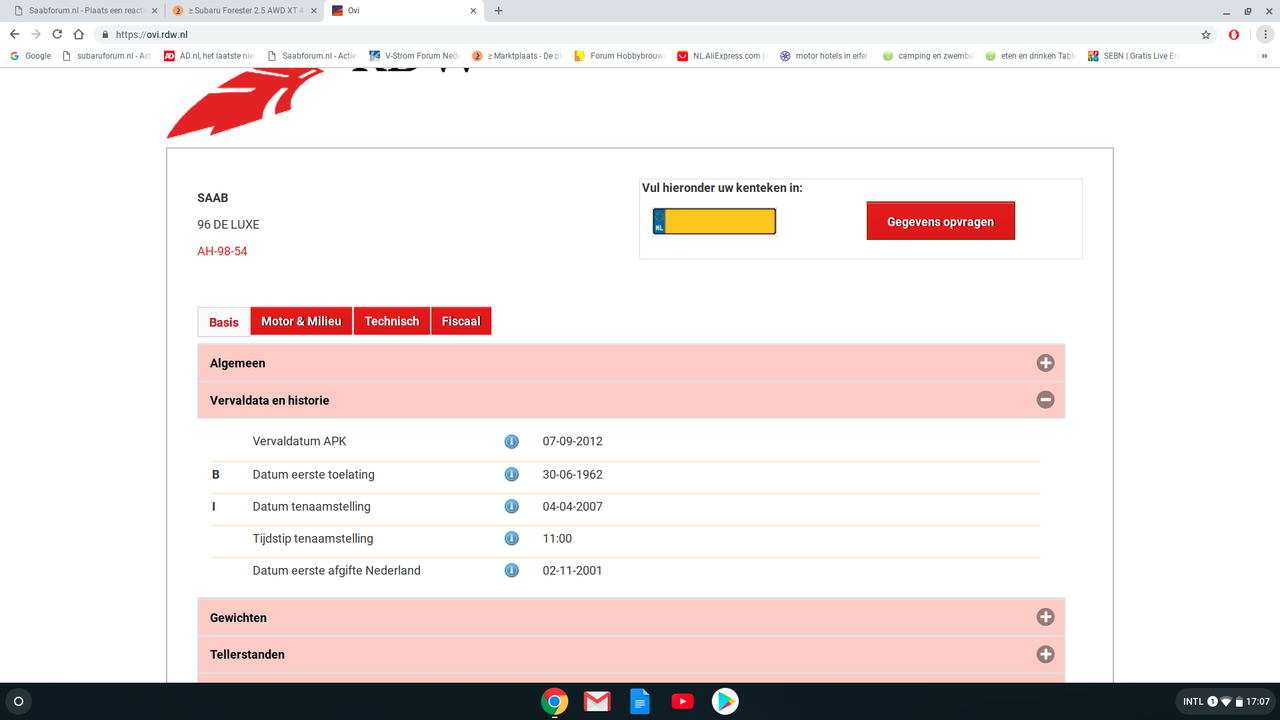The image size is (1280, 720).
Task: Switch to the Subaru Forester browser tab
Action: (x=244, y=11)
